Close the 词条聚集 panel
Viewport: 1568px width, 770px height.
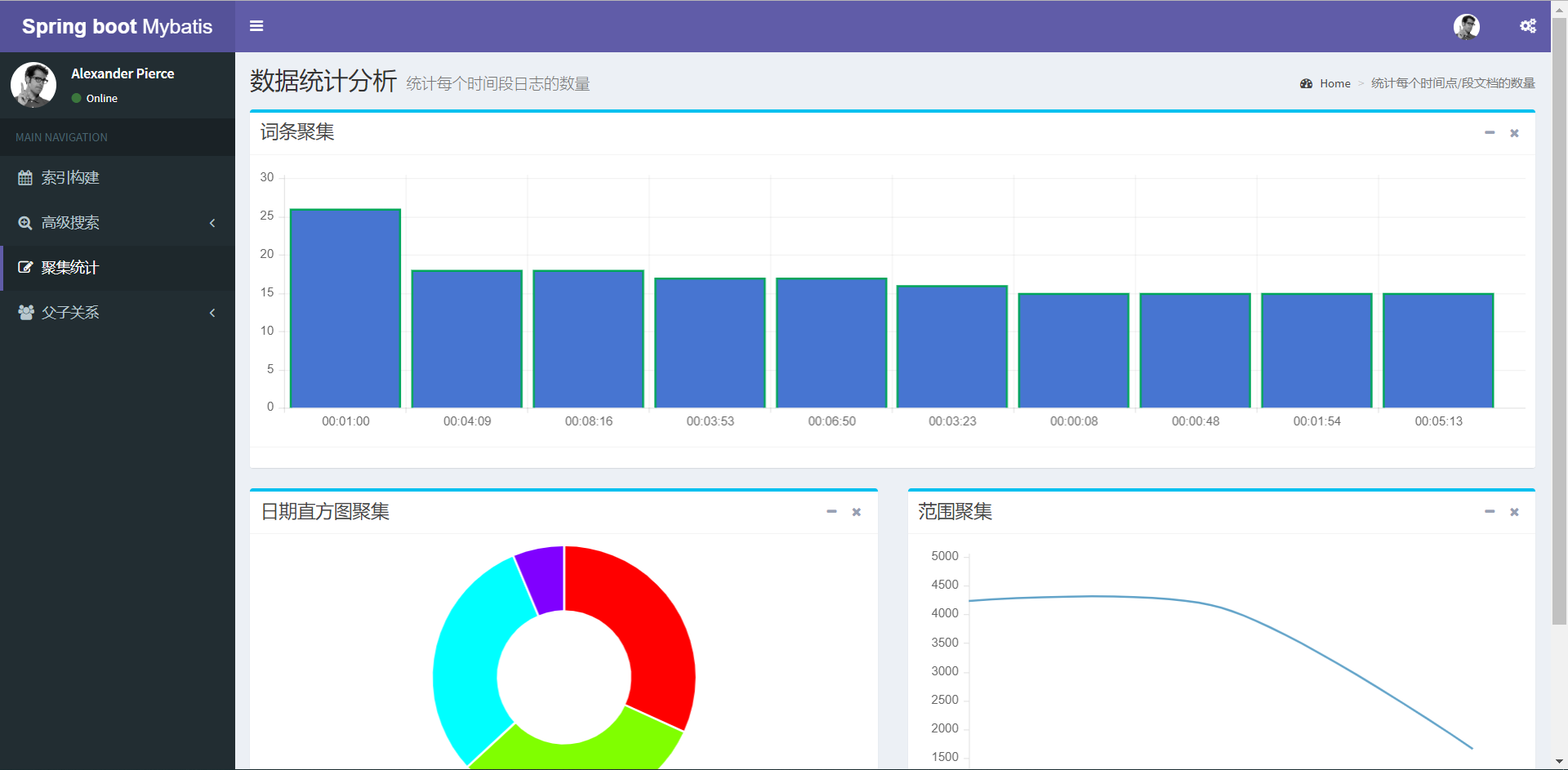(x=1514, y=133)
